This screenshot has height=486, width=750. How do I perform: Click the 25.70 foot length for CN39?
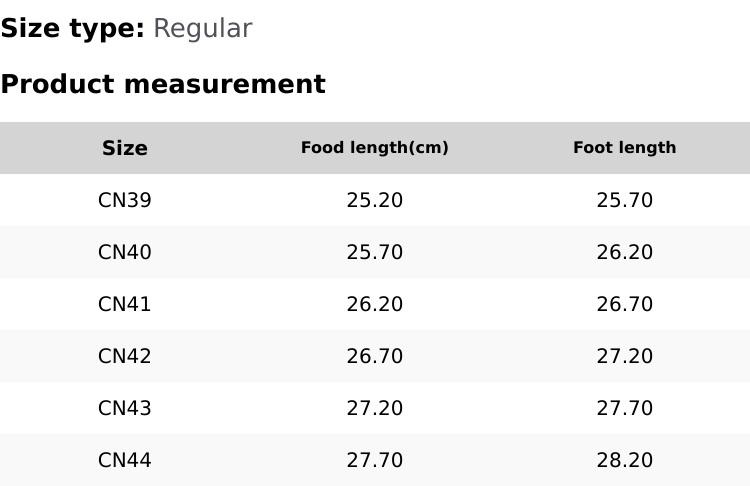pyautogui.click(x=625, y=200)
